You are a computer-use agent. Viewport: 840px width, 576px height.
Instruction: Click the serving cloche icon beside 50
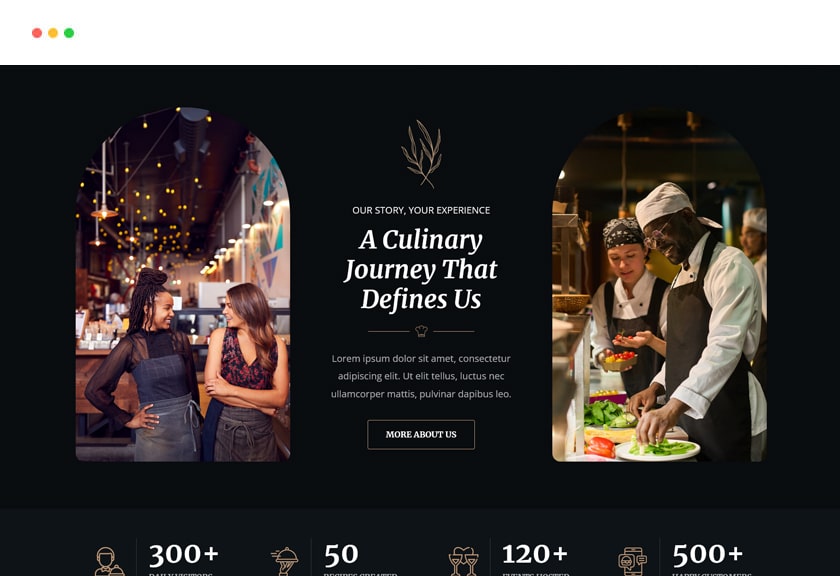[x=284, y=562]
